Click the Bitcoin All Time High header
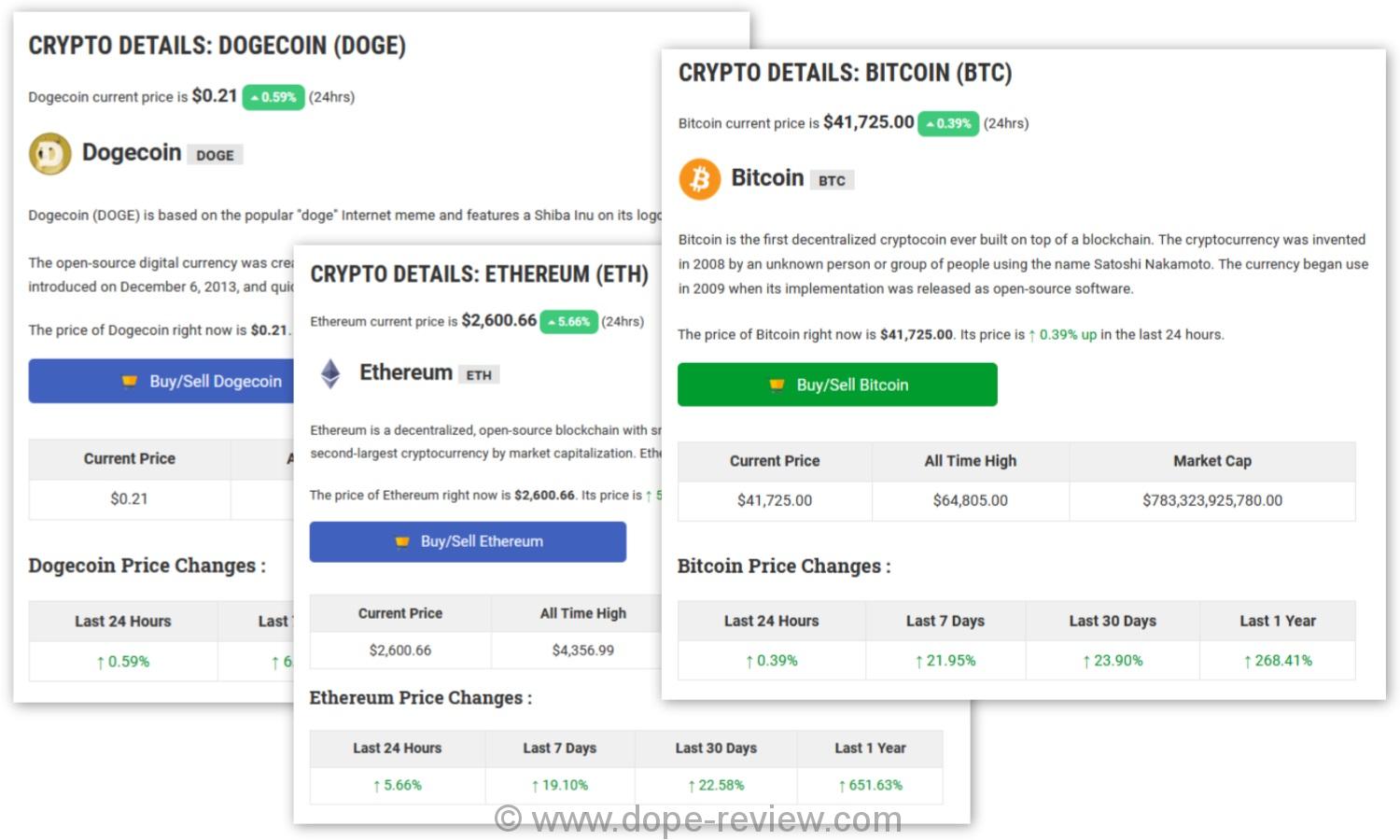This screenshot has width=1400, height=840. (970, 461)
